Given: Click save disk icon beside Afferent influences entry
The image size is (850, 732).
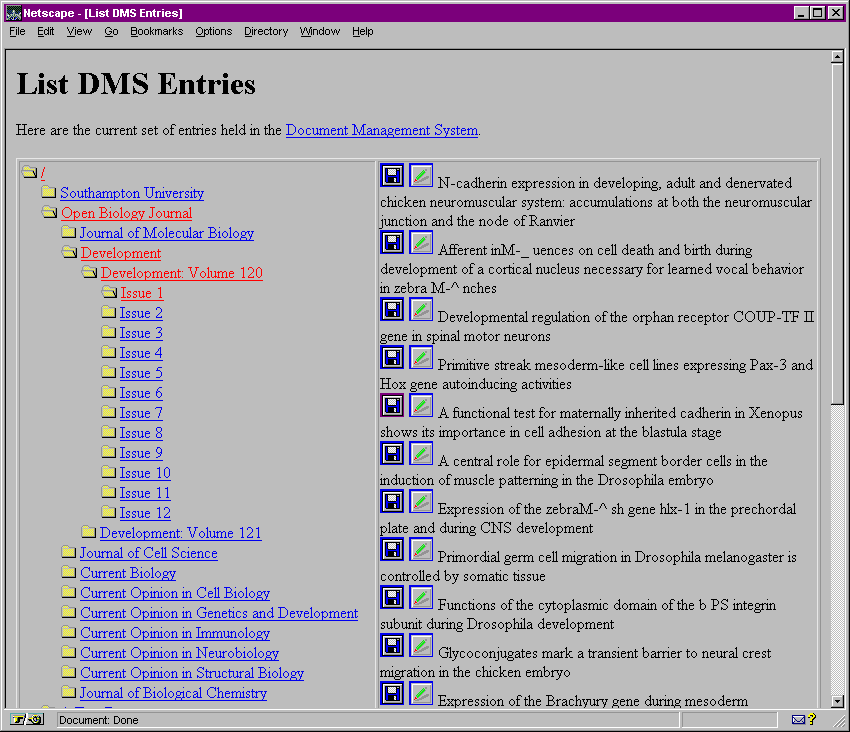Looking at the screenshot, I should pos(392,242).
